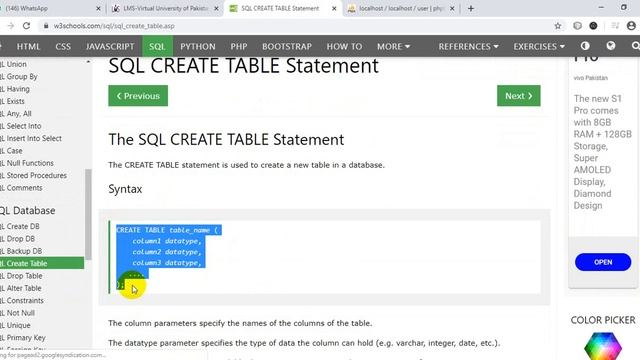Screen dimensions: 640x360
Task: Open SQL Insert Into Select in sidebar
Action: click(x=41, y=138)
